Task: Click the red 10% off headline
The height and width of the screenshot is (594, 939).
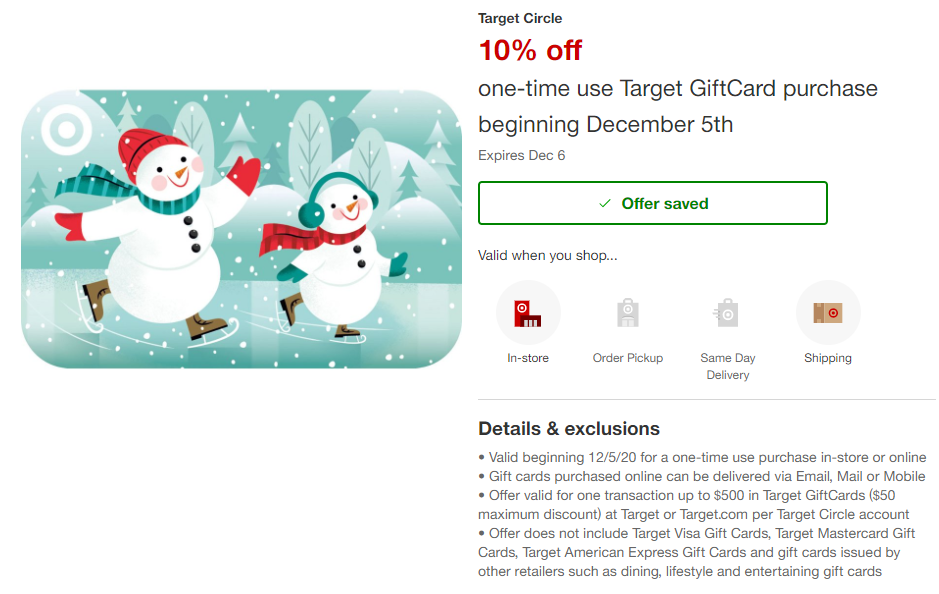Action: [530, 50]
